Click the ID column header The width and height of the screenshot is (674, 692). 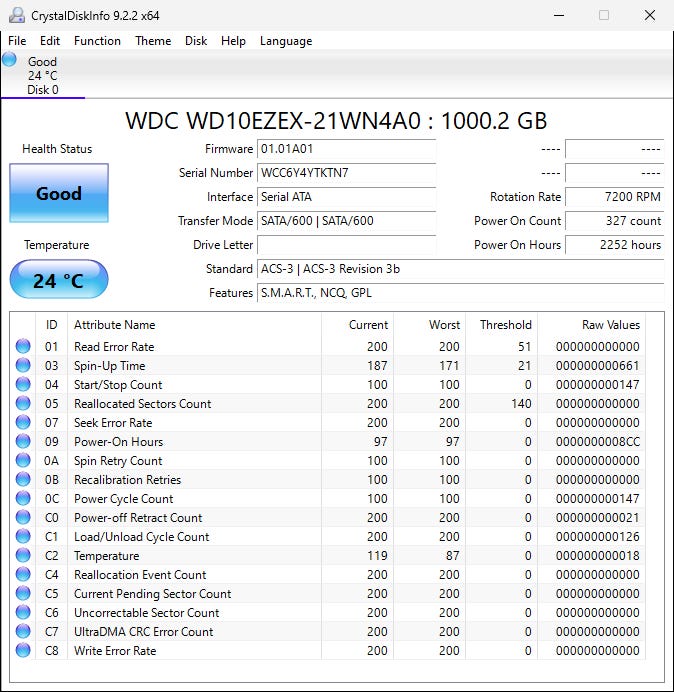[51, 325]
